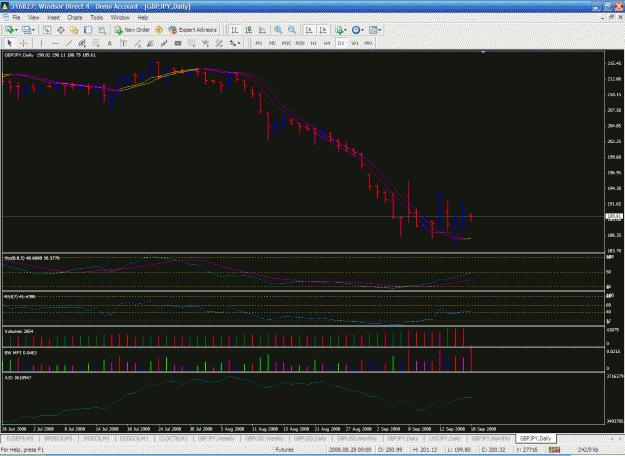
Task: Open the Periods clock dropdown
Action: [x=362, y=30]
